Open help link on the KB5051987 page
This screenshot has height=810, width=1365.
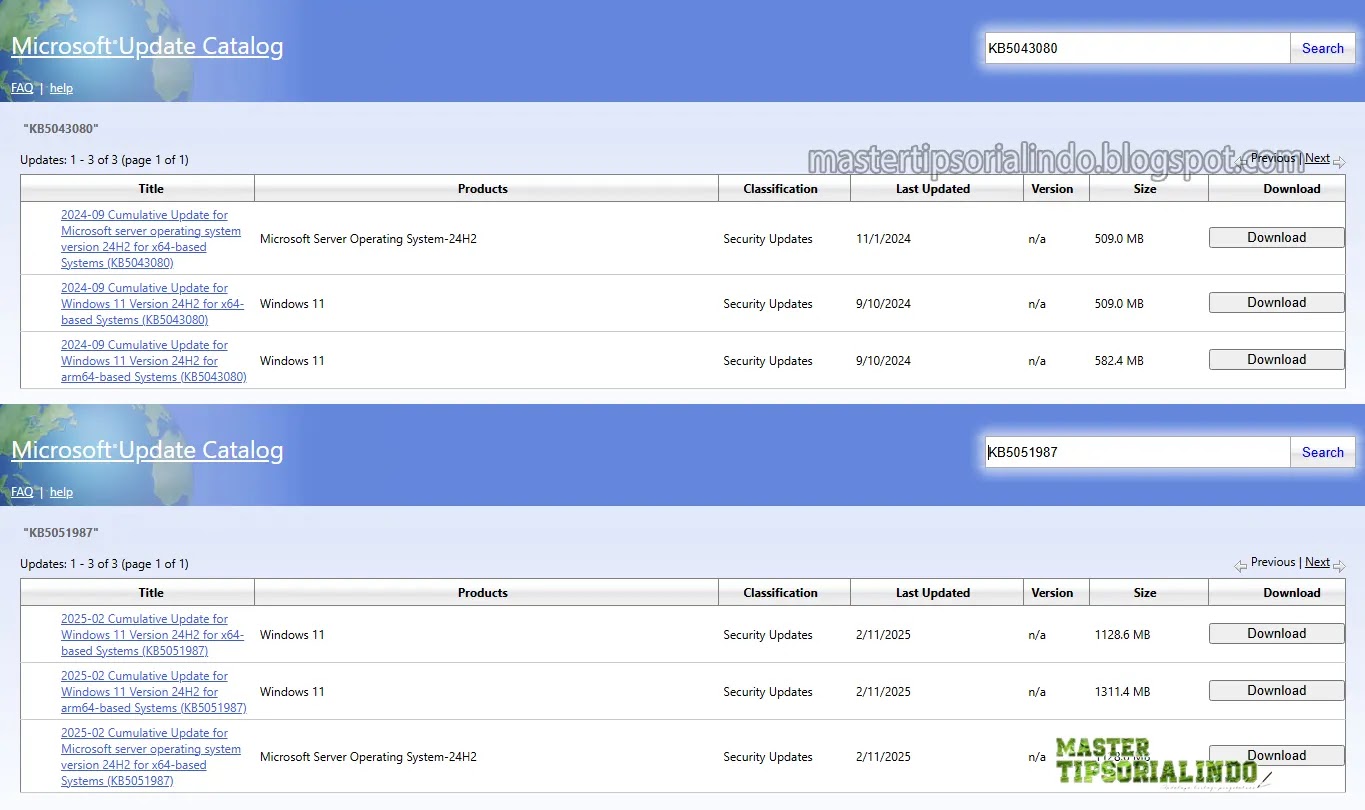[x=61, y=492]
